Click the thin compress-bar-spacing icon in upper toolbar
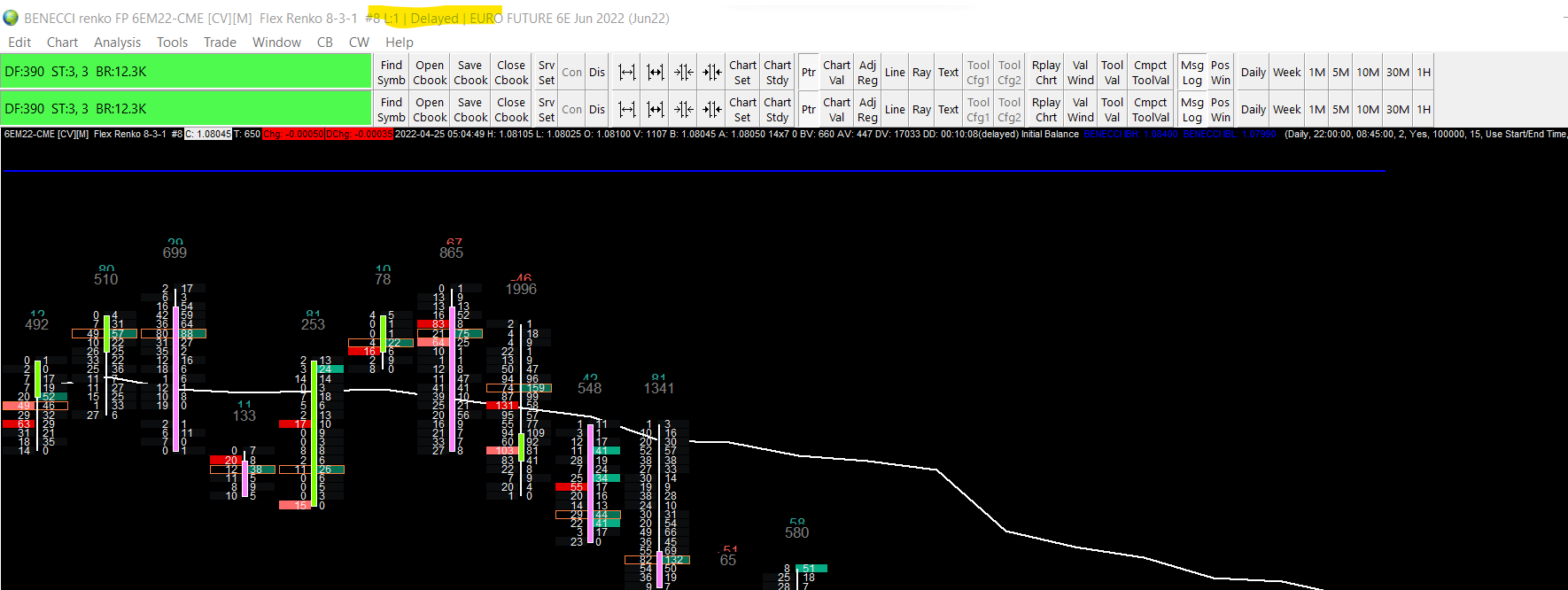Viewport: 1568px width, 590px height. pos(683,73)
